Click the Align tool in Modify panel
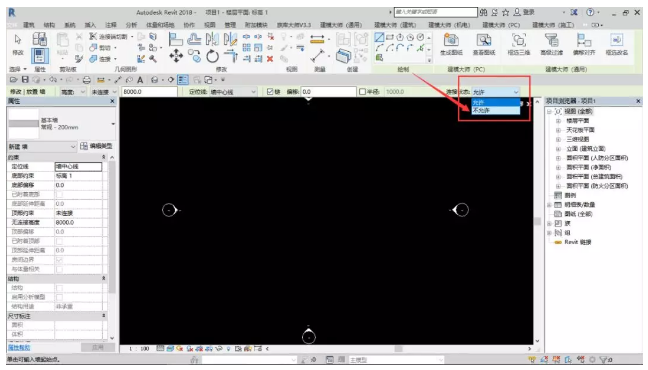The image size is (648, 370). 176,40
